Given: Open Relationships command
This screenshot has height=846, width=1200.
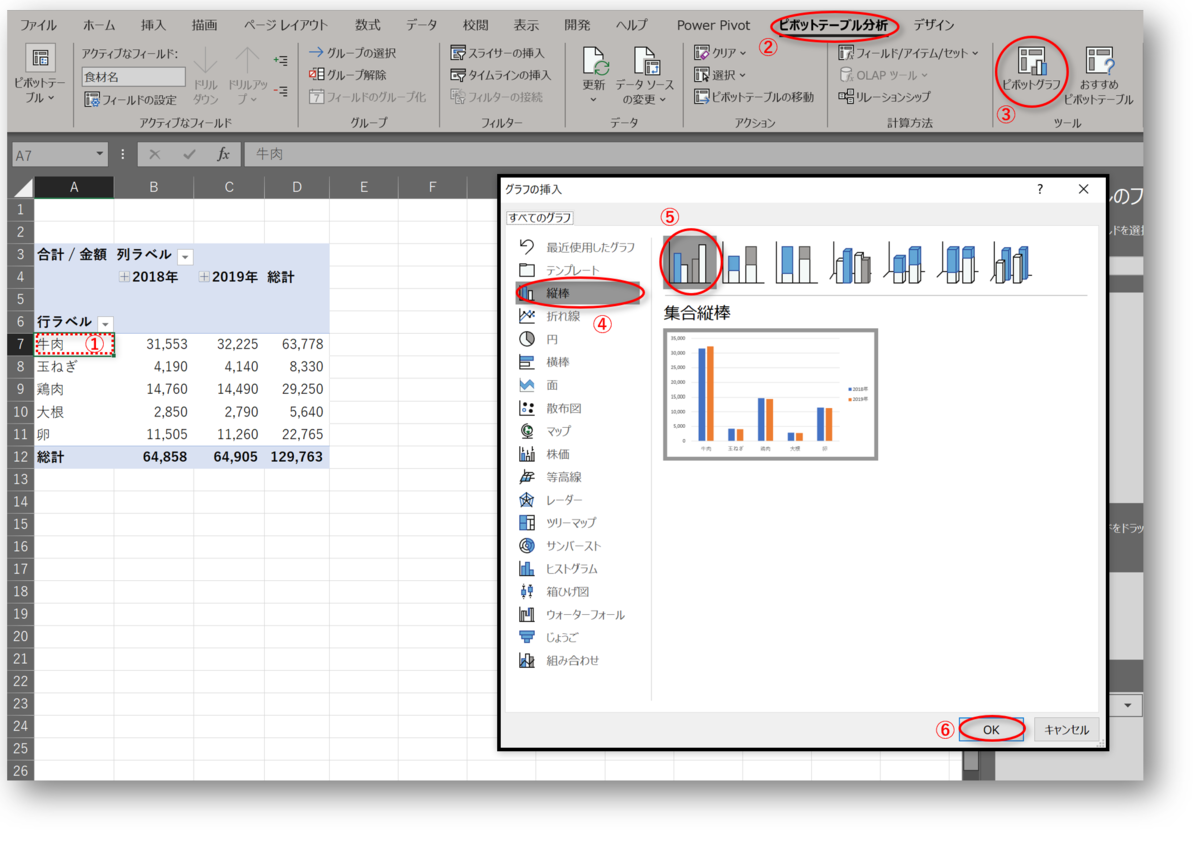Looking at the screenshot, I should pyautogui.click(x=885, y=97).
